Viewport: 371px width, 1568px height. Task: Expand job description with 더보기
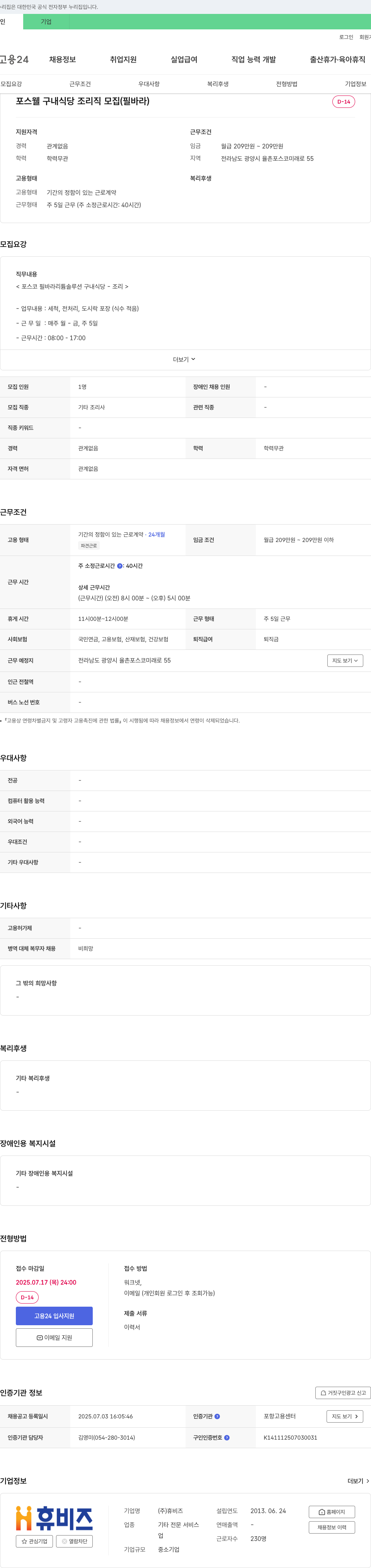184,360
